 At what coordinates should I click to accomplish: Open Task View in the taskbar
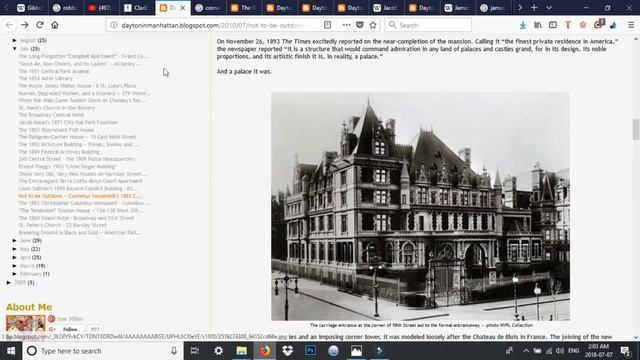coord(195,351)
